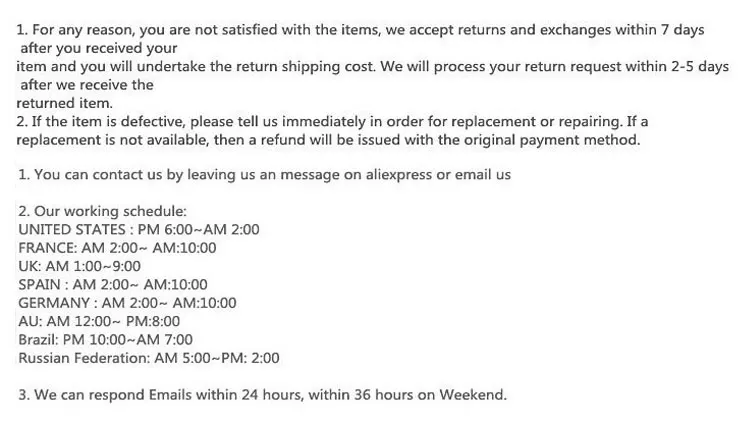The width and height of the screenshot is (750, 422).
Task: Click the contact us on aliexpress line
Action: (265, 175)
